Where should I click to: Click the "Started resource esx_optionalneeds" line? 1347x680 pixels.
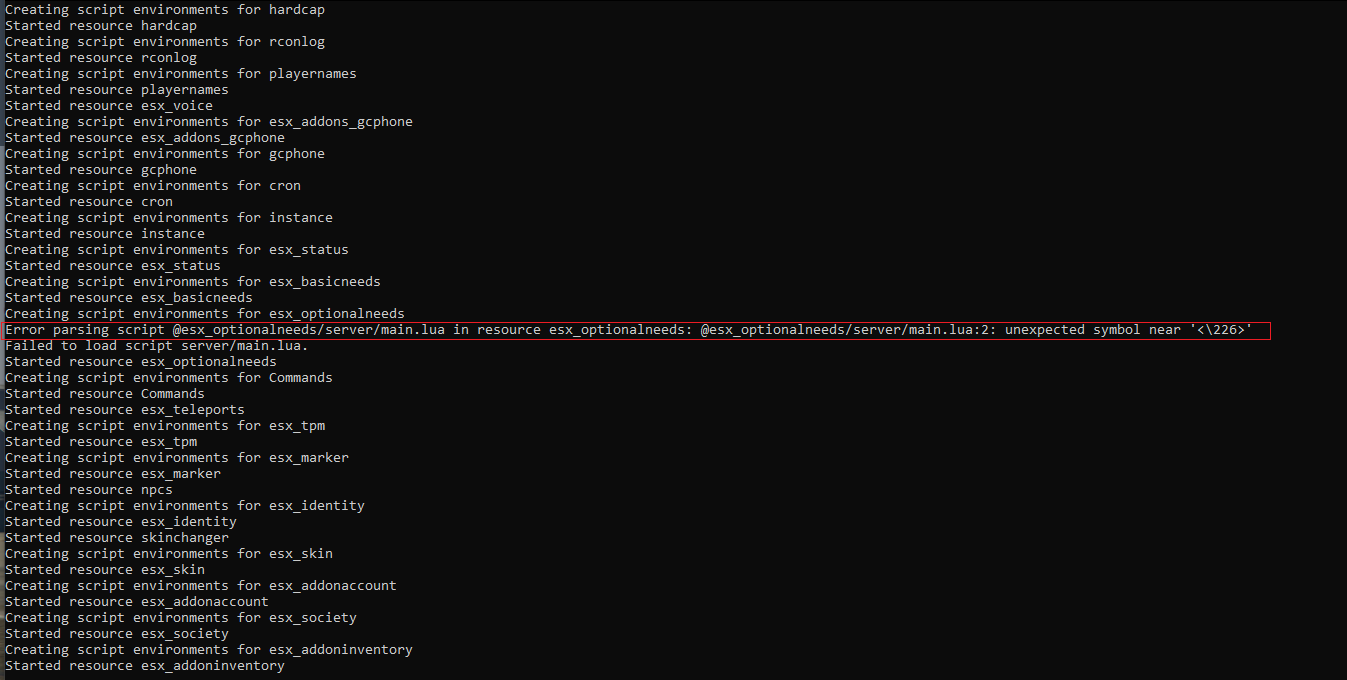141,362
